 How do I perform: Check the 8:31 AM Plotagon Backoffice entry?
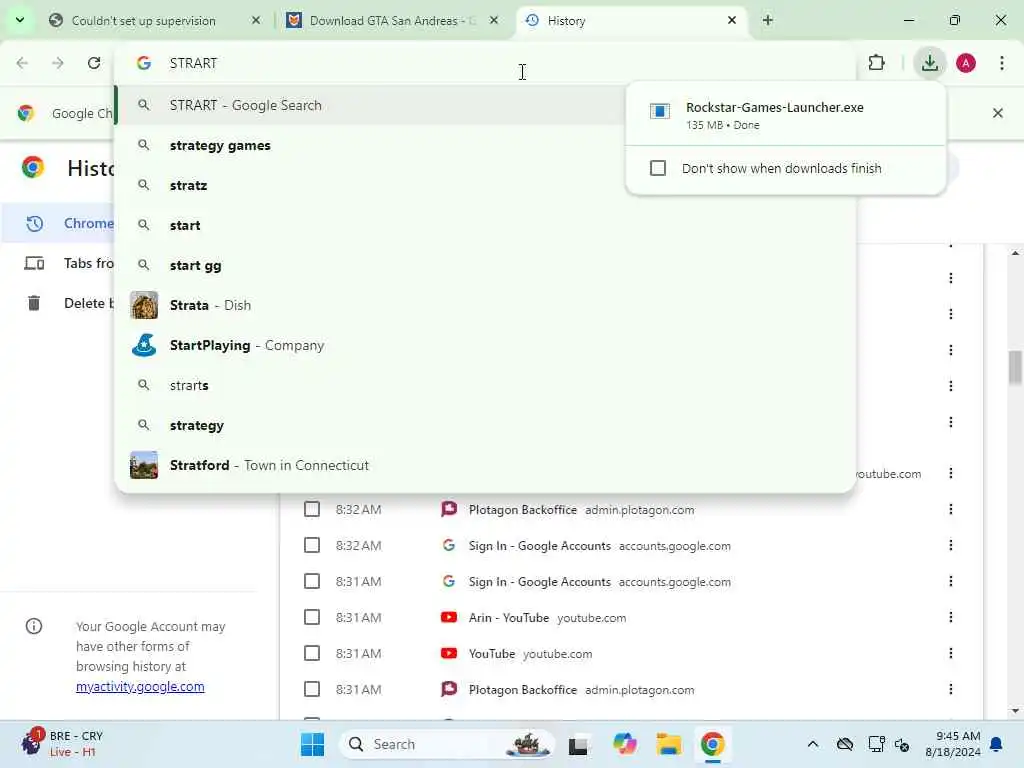tap(312, 689)
